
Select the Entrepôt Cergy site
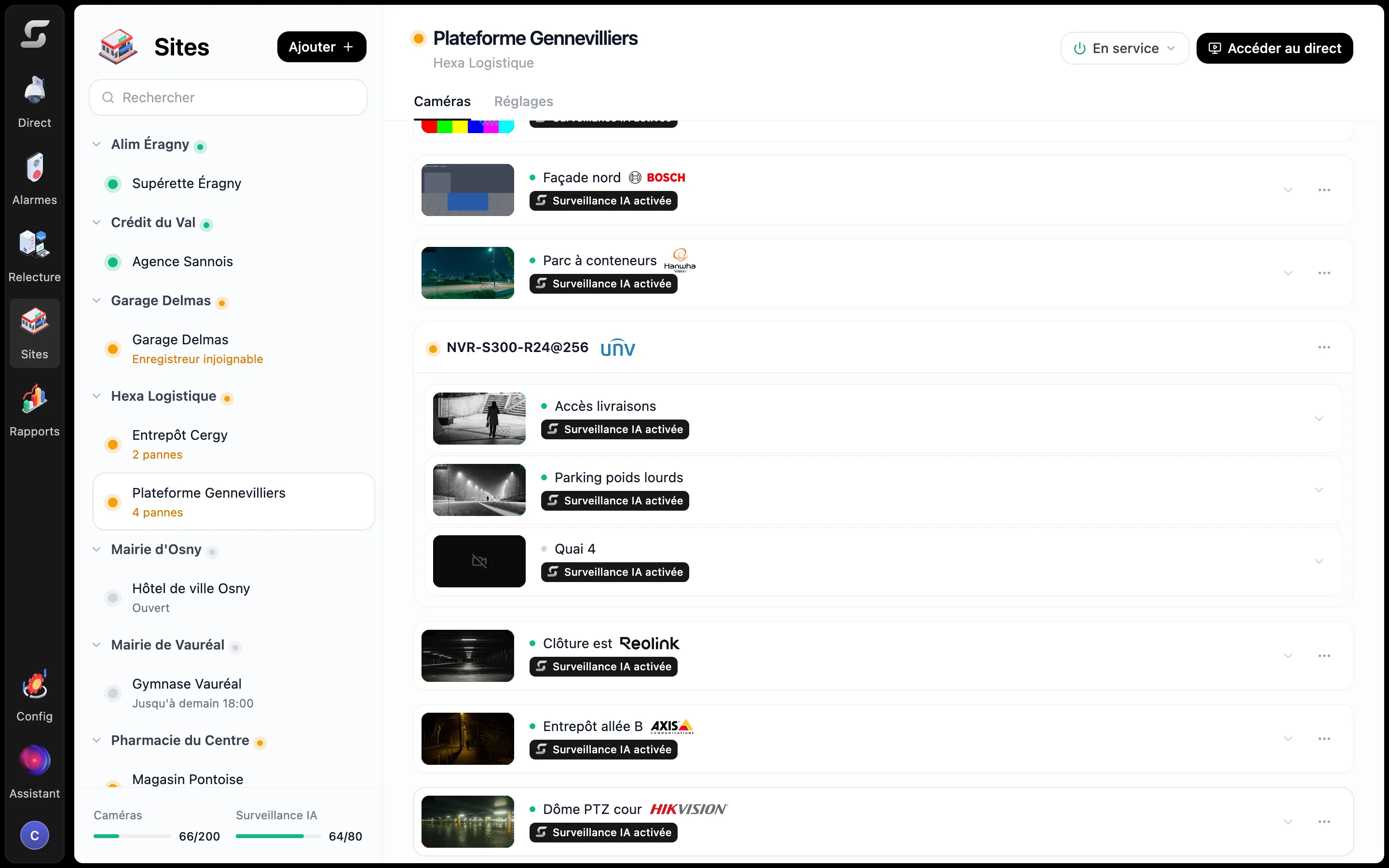[233, 444]
